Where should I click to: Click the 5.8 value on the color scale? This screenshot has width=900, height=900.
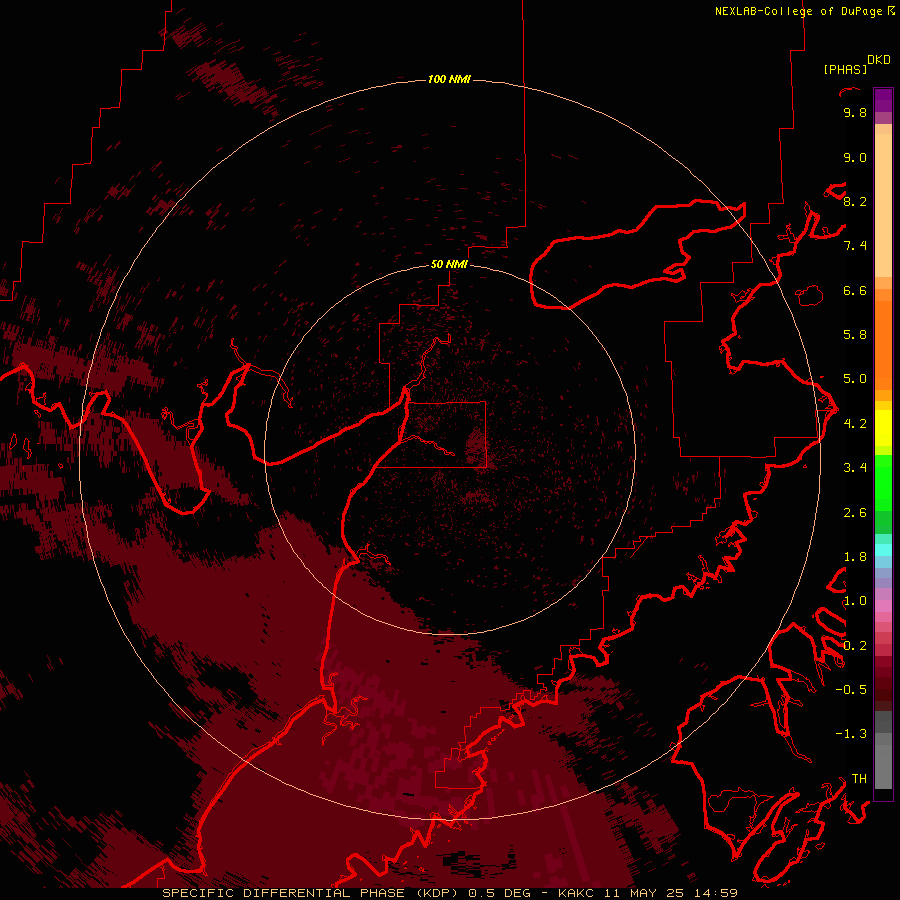pos(855,334)
